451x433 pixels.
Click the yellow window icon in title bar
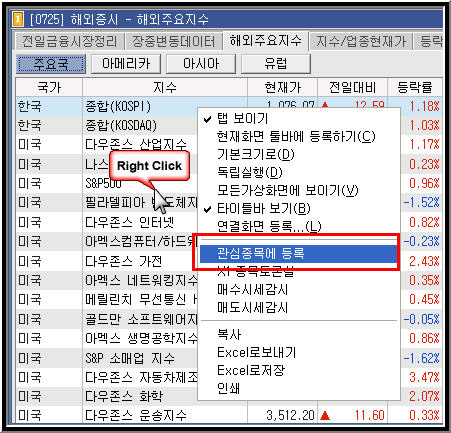coord(17,19)
